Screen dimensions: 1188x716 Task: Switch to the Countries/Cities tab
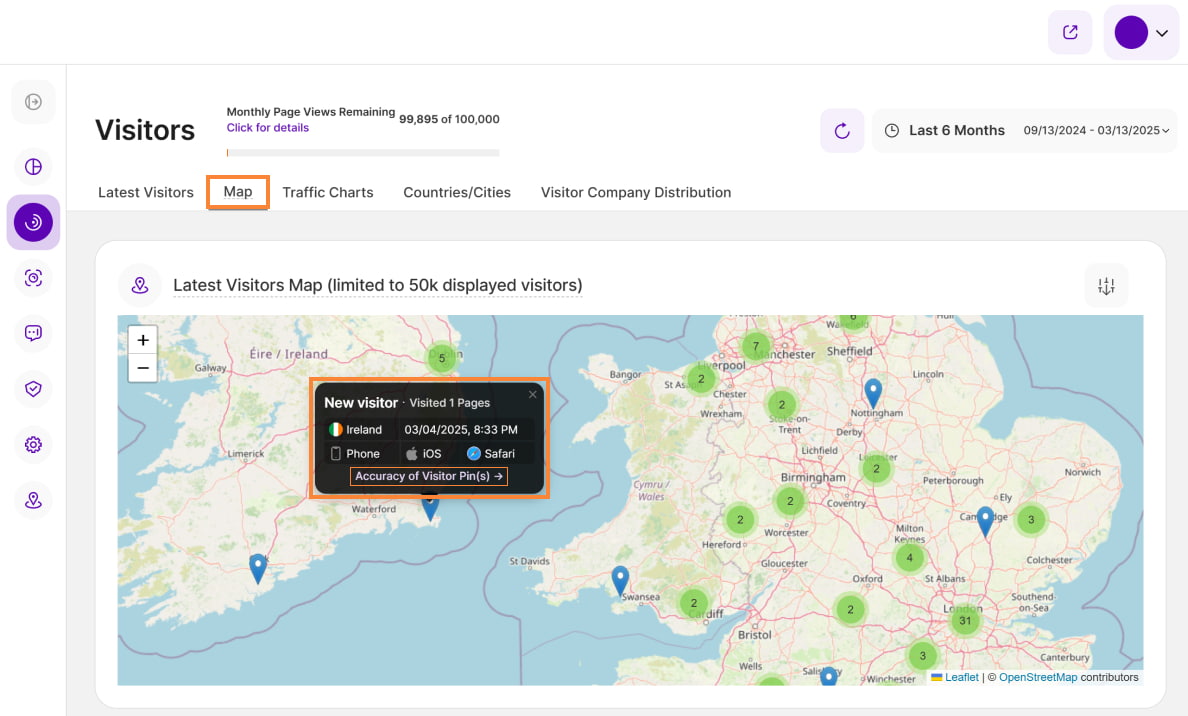click(x=457, y=192)
